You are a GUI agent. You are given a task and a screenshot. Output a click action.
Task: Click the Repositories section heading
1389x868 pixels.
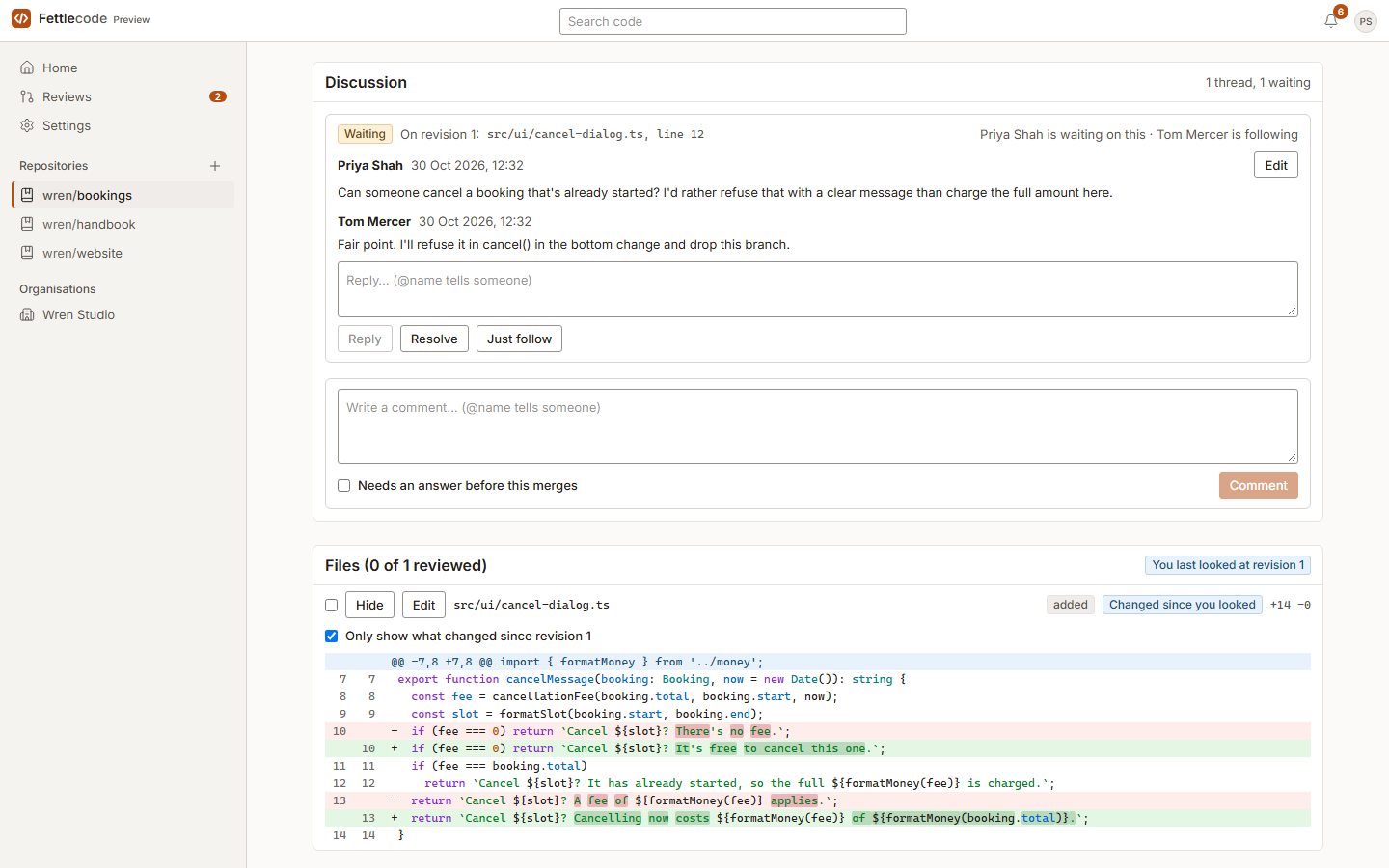tap(54, 166)
